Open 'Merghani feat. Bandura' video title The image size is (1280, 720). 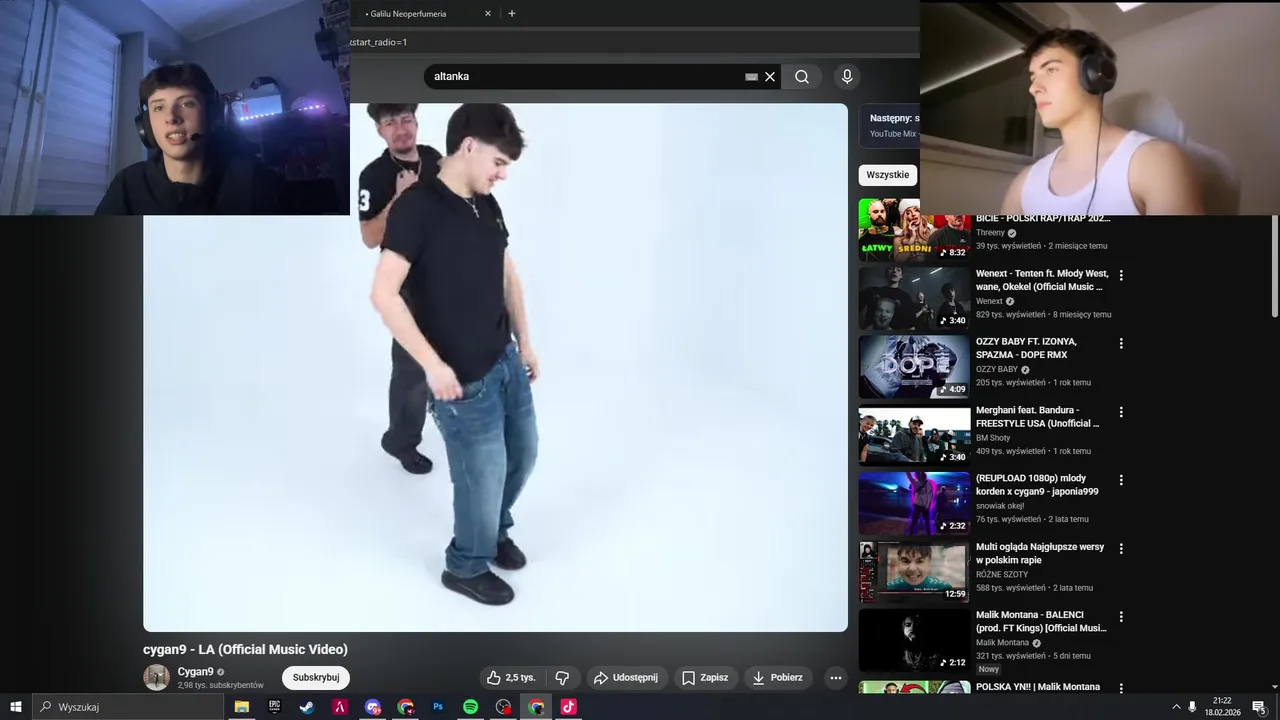coord(1037,417)
